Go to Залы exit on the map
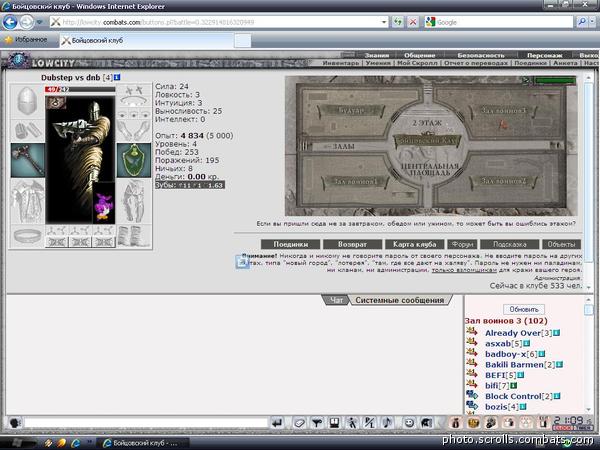Image resolution: width=600 pixels, height=450 pixels. coord(339,146)
